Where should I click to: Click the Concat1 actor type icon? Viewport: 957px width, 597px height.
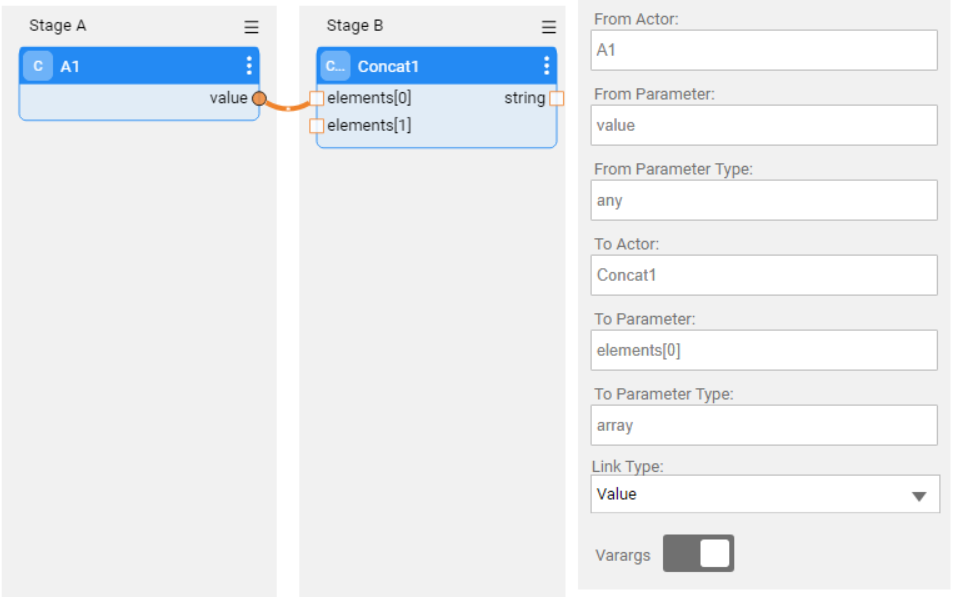pos(335,66)
